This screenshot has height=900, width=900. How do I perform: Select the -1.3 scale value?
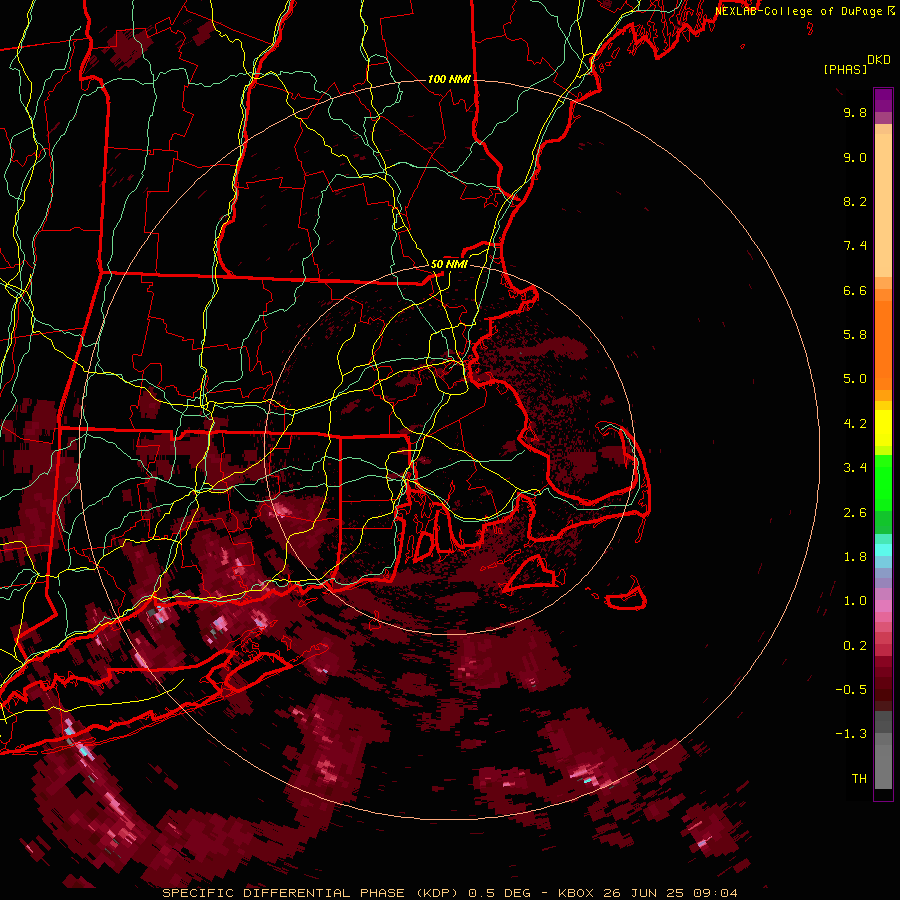coord(851,734)
